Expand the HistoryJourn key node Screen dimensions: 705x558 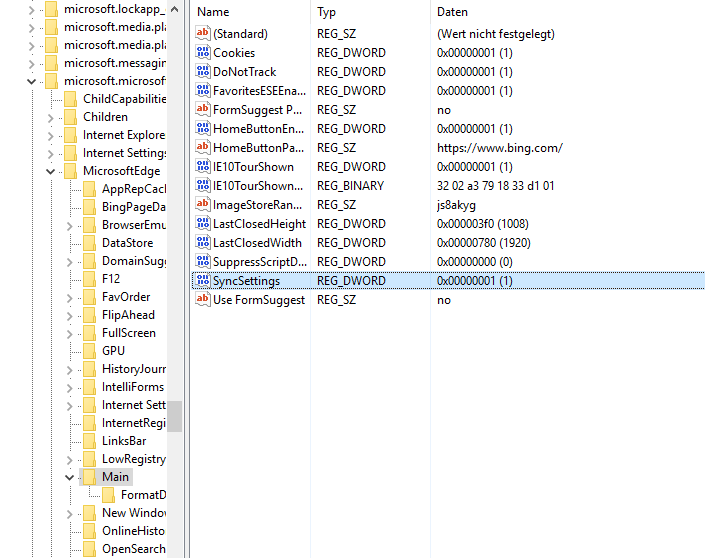point(69,370)
